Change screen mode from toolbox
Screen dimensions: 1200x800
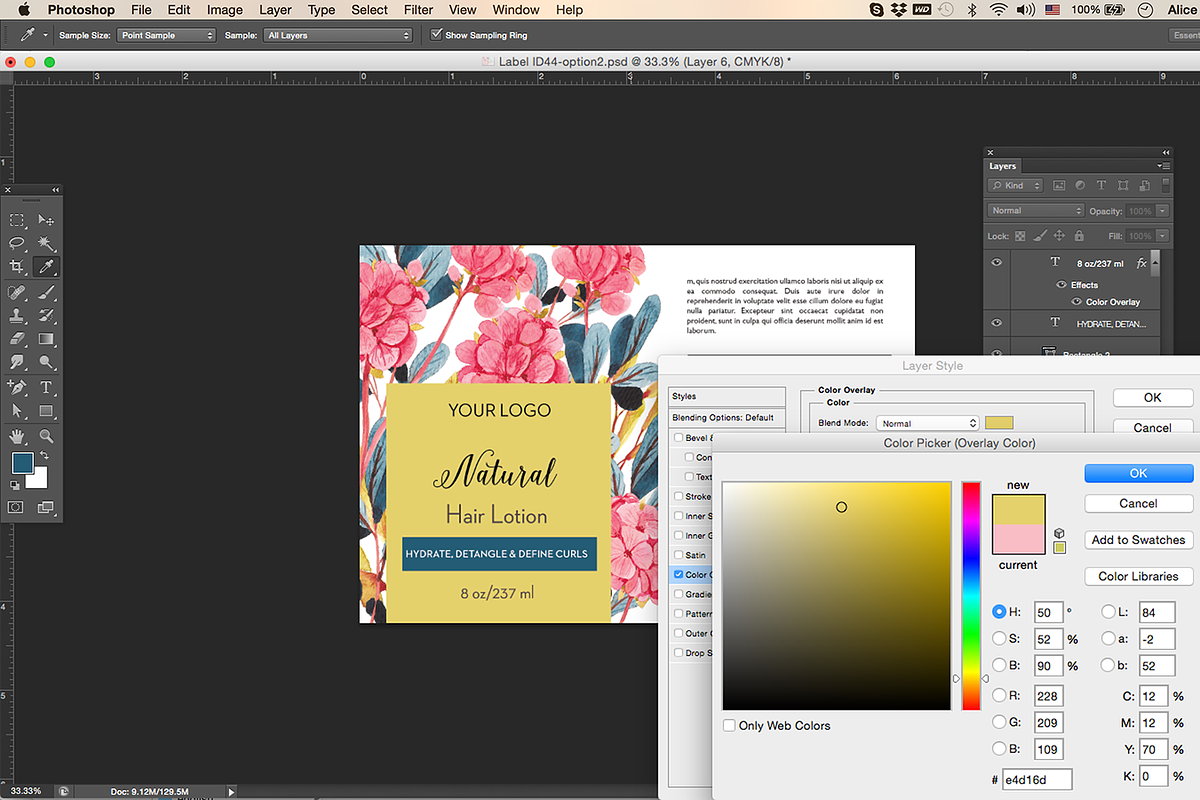coord(46,508)
